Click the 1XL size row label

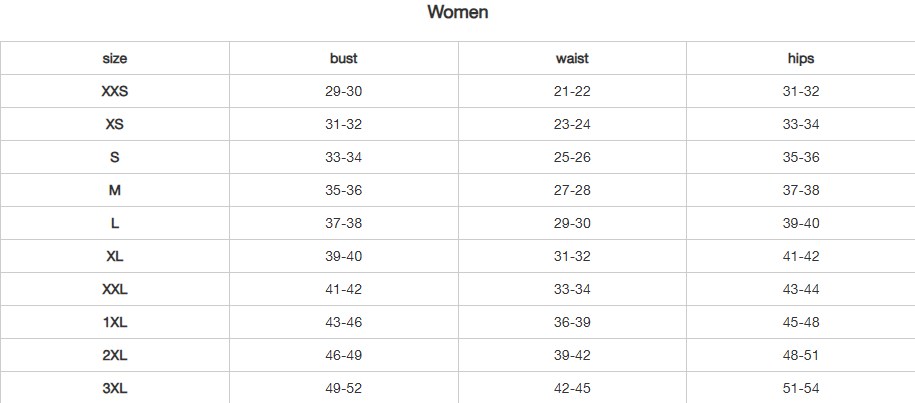click(115, 323)
